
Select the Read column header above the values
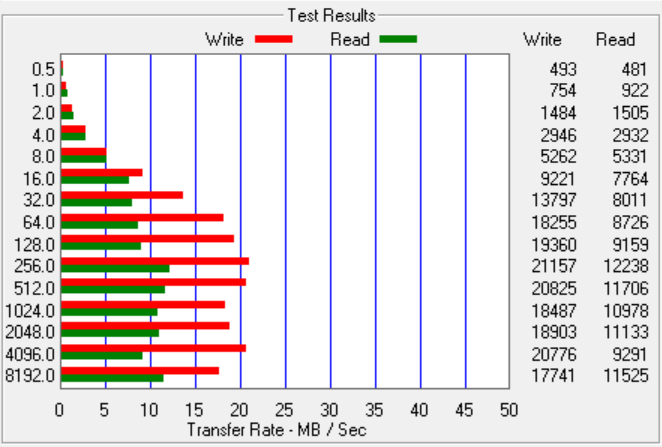pyautogui.click(x=615, y=40)
